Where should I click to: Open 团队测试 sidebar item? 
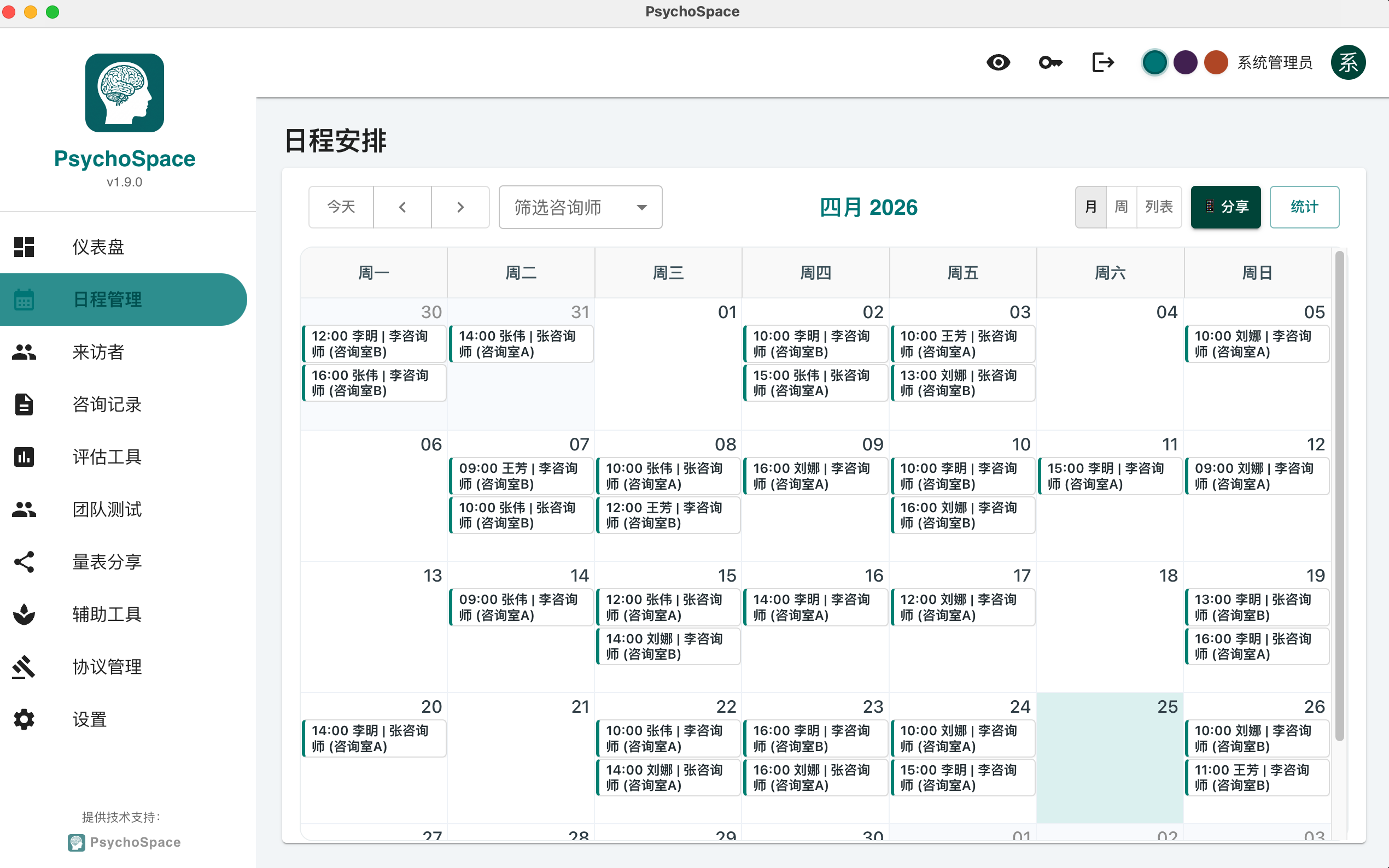click(107, 509)
